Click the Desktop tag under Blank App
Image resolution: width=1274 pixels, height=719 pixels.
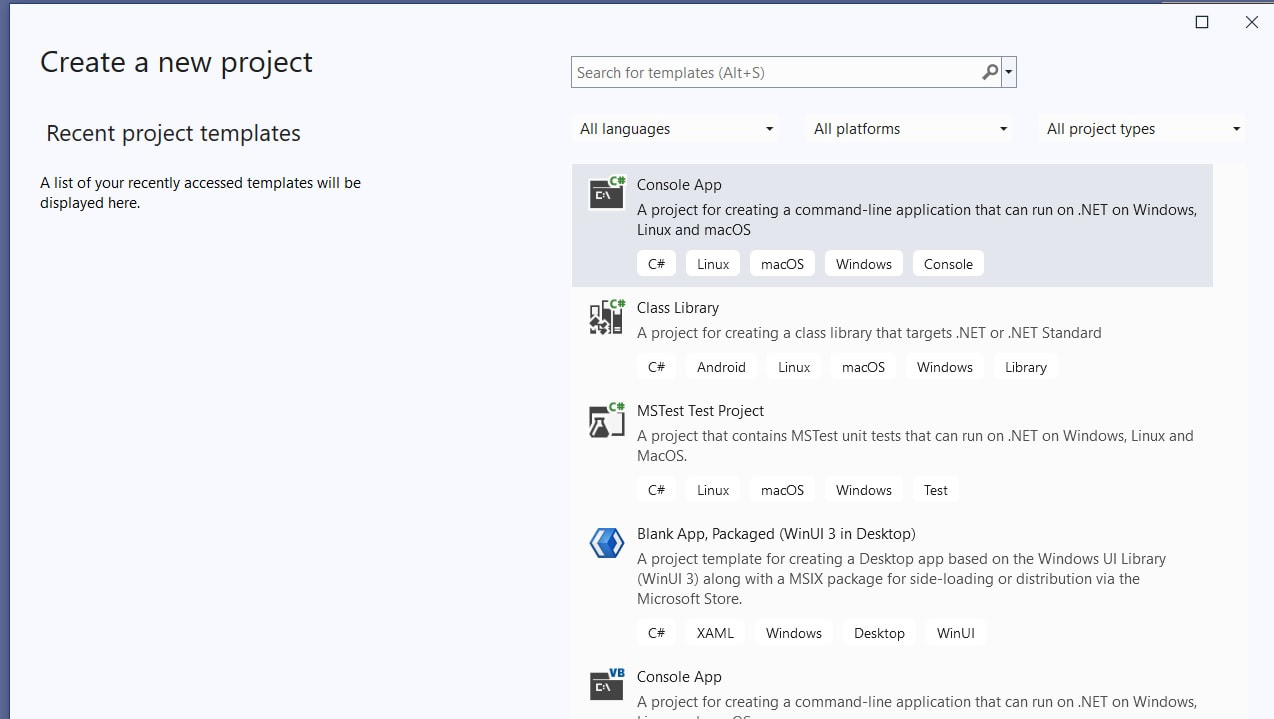point(879,633)
